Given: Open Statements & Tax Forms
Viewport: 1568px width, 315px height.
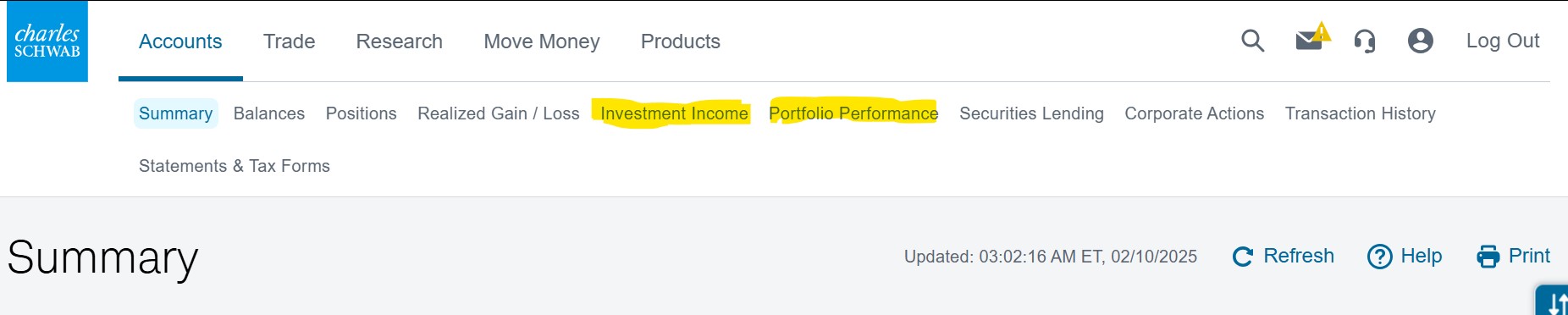Looking at the screenshot, I should point(235,166).
